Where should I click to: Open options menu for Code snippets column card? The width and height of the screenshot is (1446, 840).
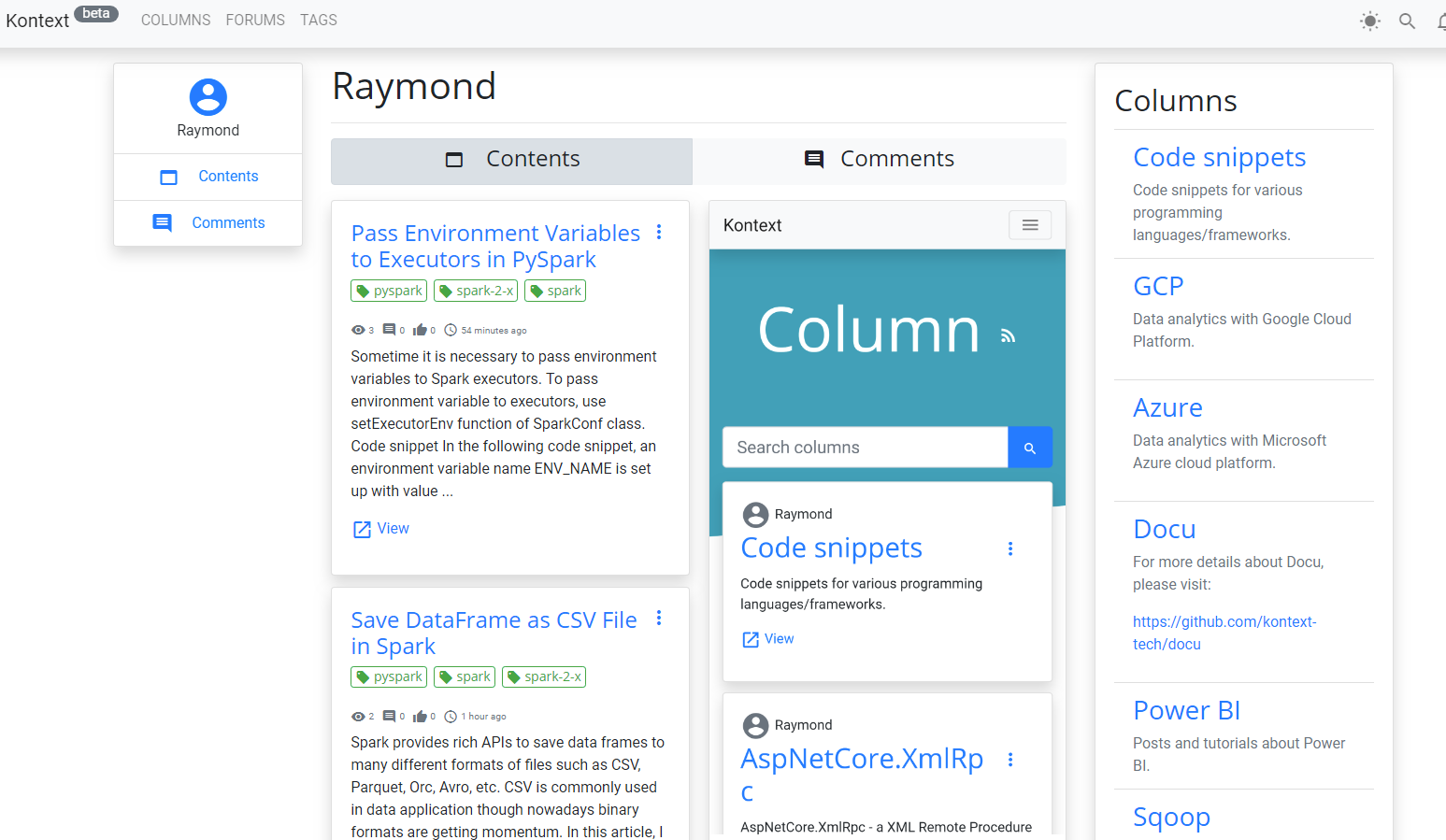[1010, 548]
